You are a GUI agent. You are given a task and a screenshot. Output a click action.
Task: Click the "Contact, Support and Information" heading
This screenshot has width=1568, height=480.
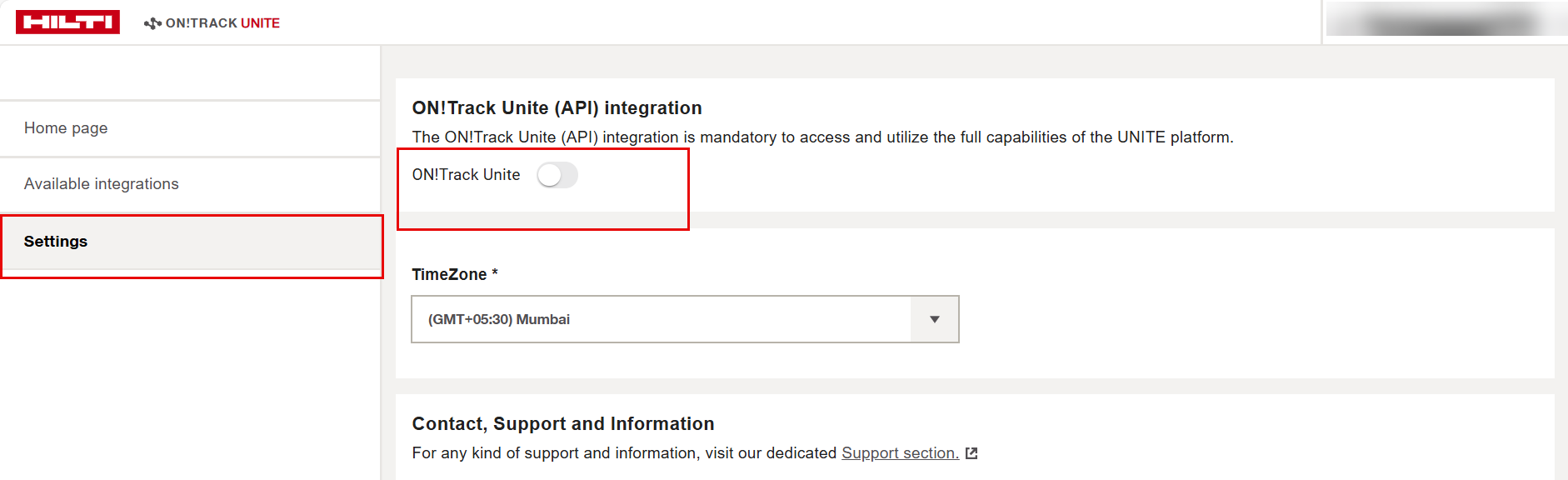tap(562, 424)
